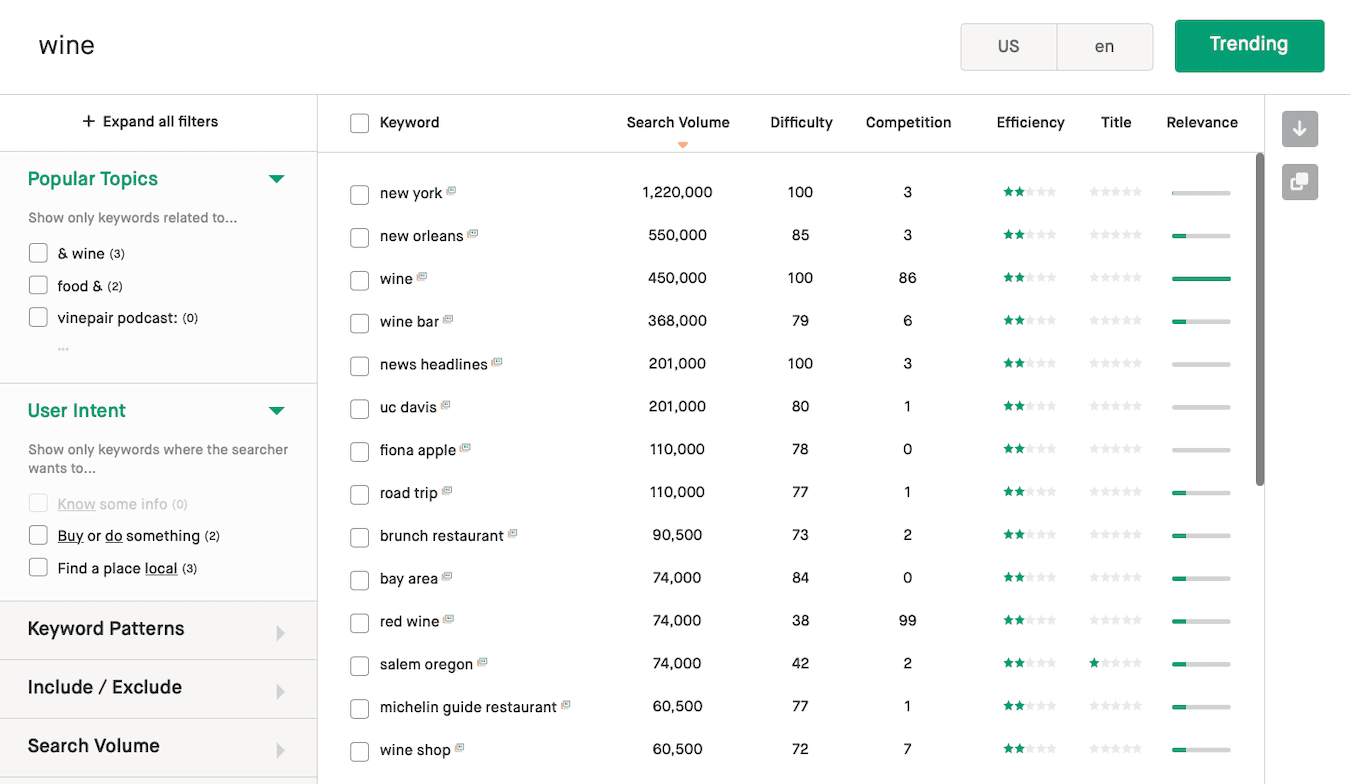The image size is (1350, 784).
Task: Expand the Include / Exclude filter
Action: point(158,689)
